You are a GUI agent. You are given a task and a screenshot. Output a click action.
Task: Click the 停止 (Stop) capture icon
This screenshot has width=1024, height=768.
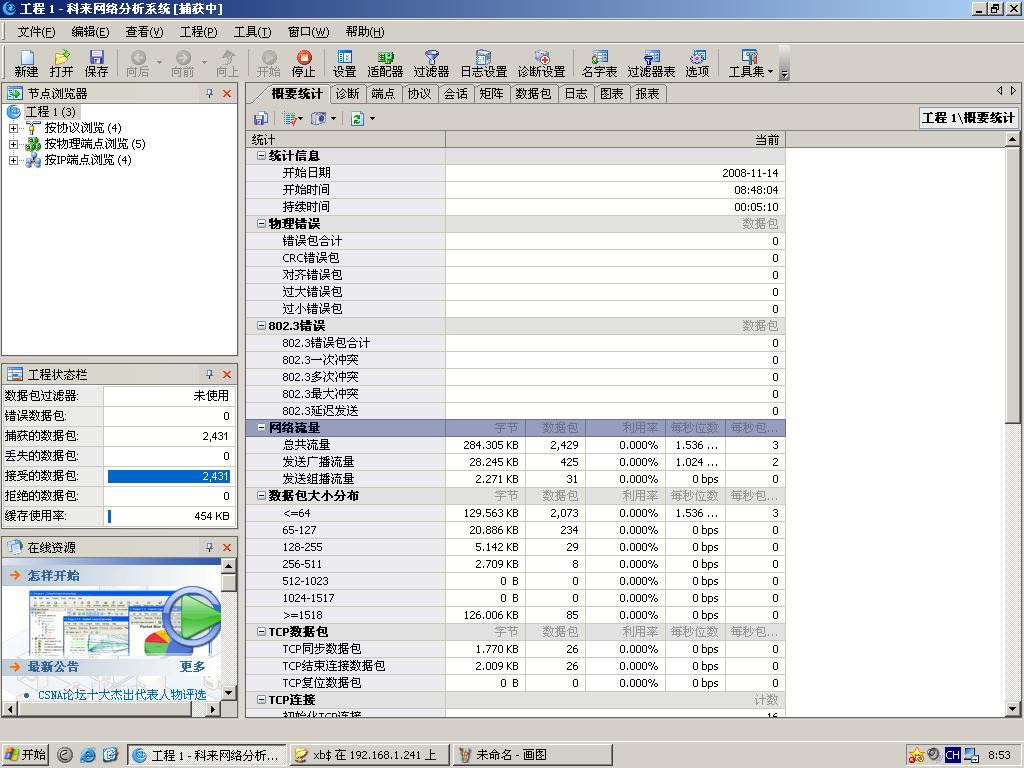tap(303, 63)
